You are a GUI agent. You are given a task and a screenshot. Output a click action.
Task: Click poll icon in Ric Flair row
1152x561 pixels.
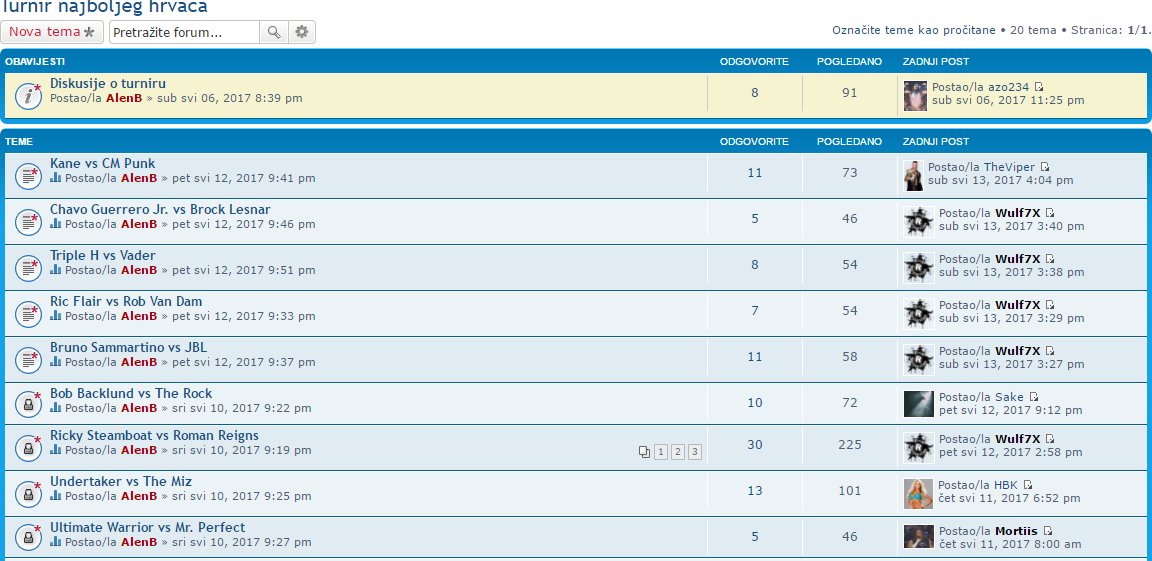click(56, 316)
